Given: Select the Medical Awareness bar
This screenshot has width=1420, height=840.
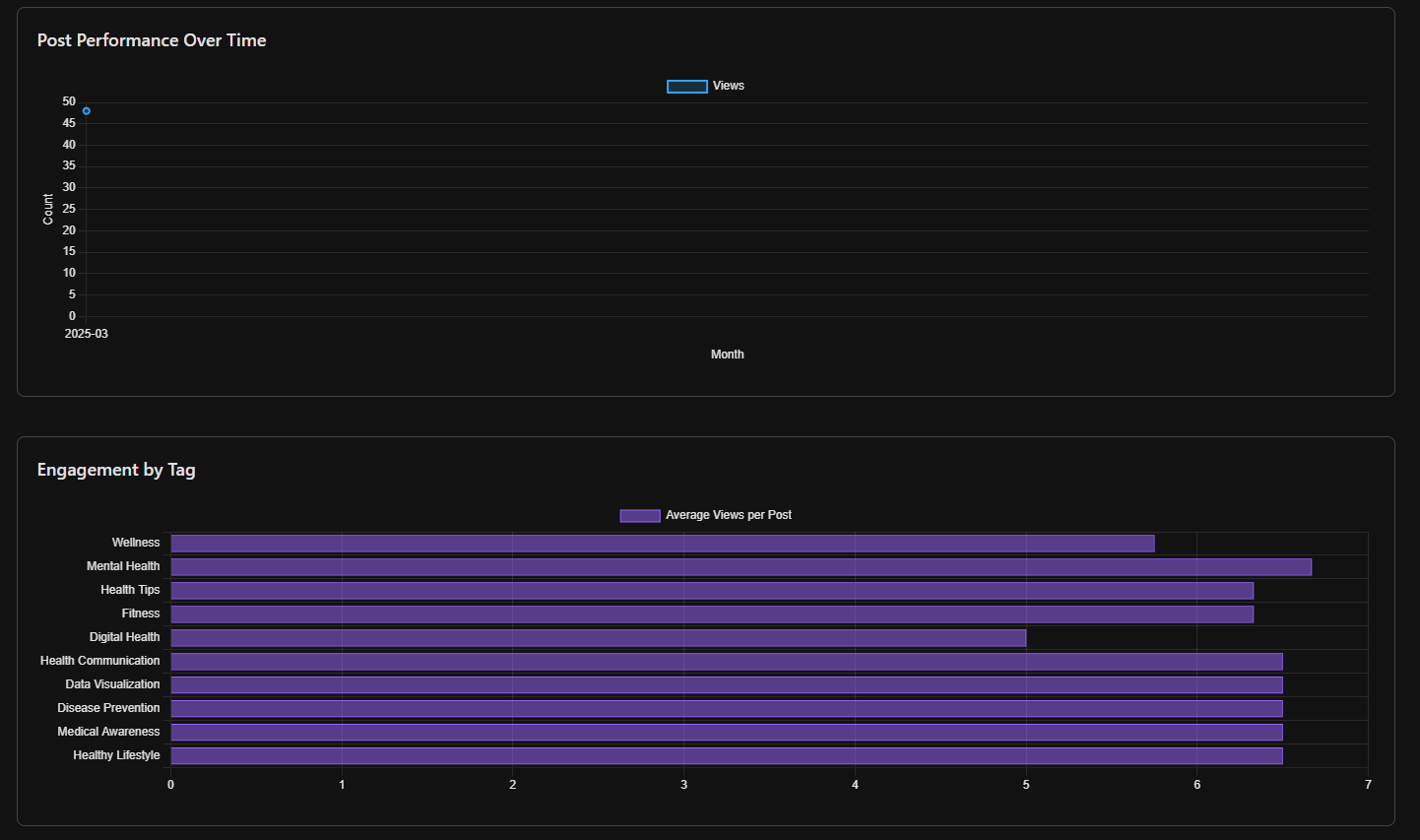Looking at the screenshot, I should coord(727,733).
